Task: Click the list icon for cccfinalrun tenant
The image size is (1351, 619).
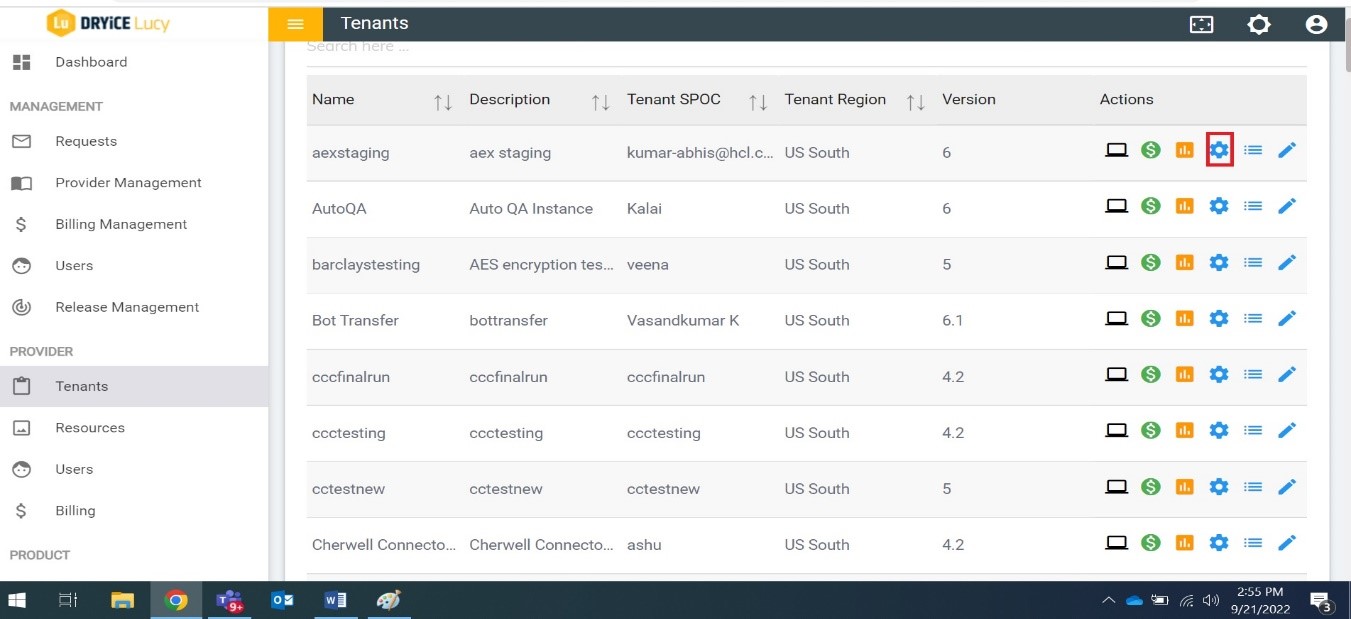Action: tap(1253, 374)
